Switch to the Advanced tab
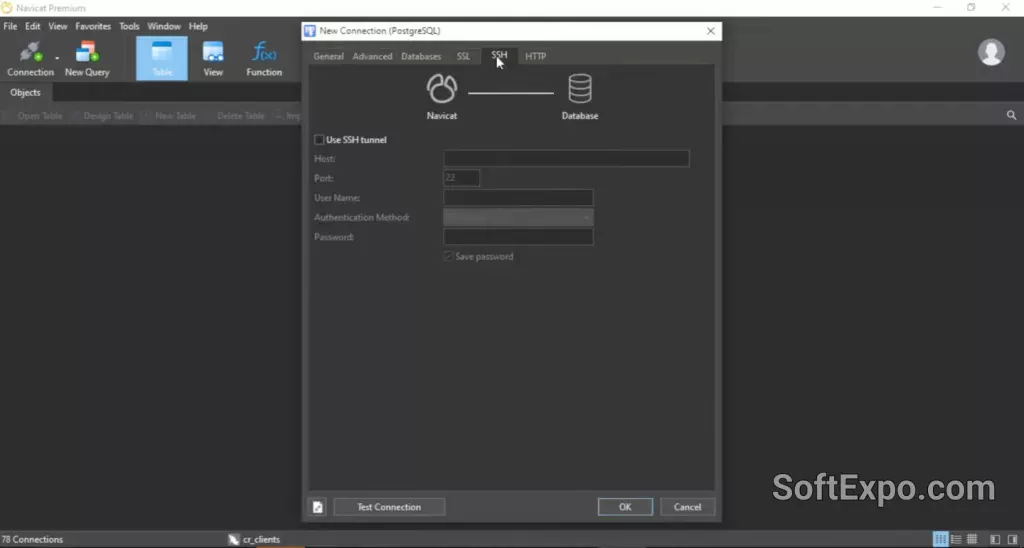The width and height of the screenshot is (1024, 548). (x=372, y=56)
